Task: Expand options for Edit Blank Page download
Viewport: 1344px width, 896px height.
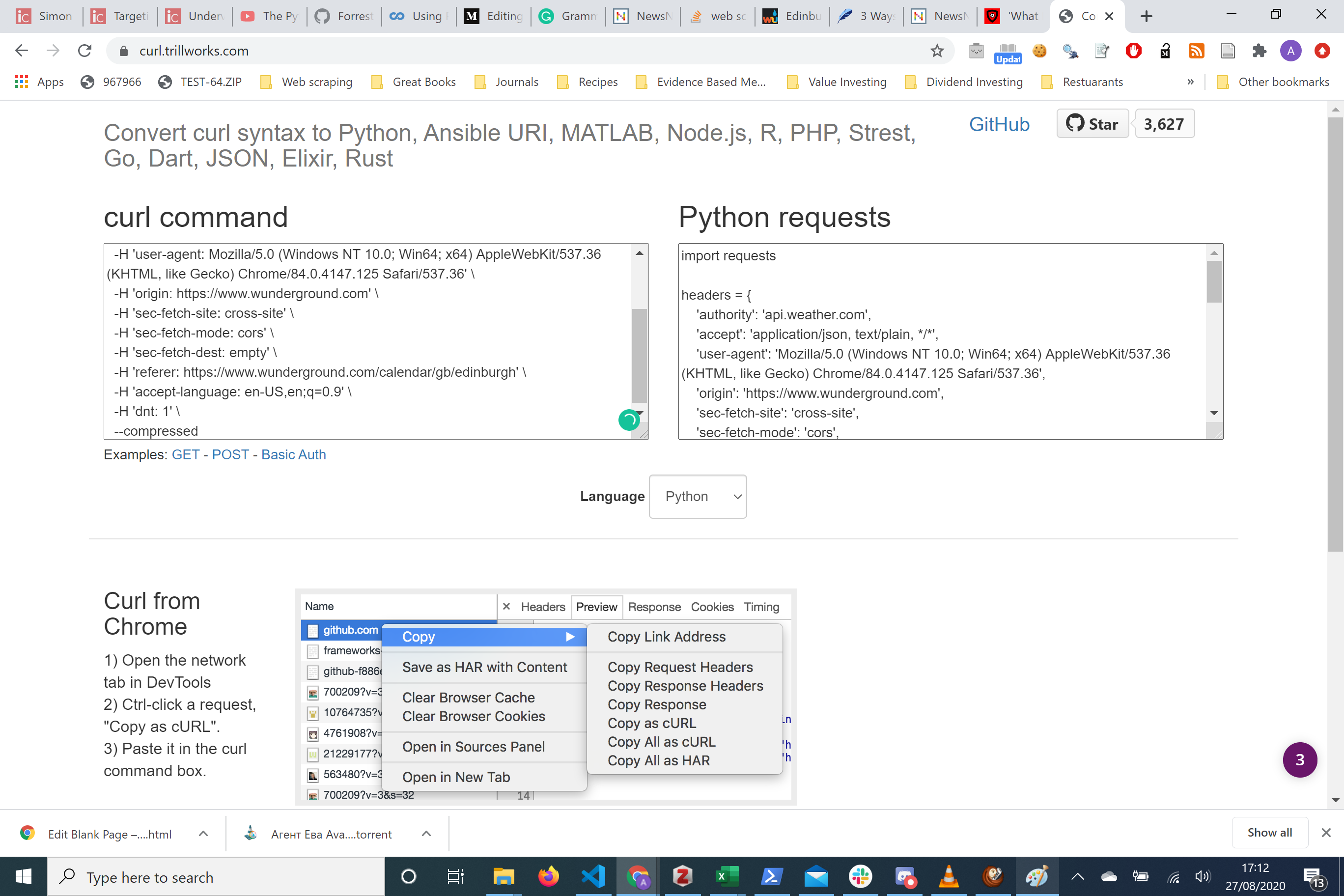Action: [x=203, y=834]
